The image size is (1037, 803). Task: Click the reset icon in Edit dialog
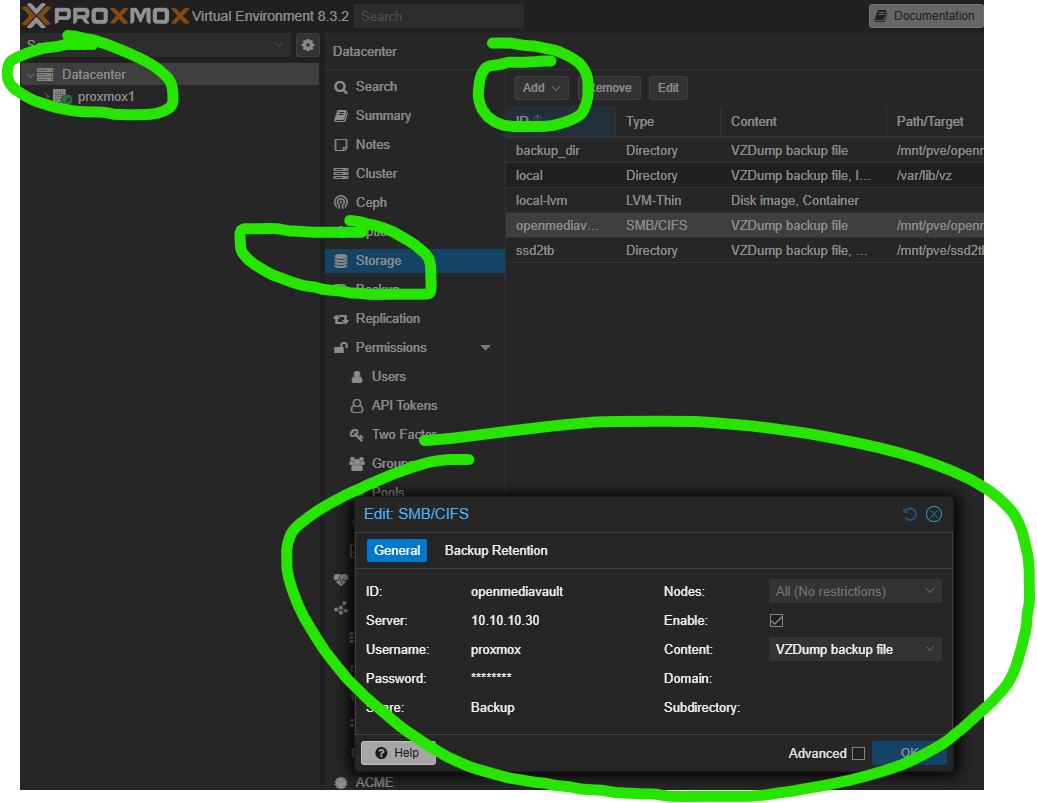(x=909, y=514)
